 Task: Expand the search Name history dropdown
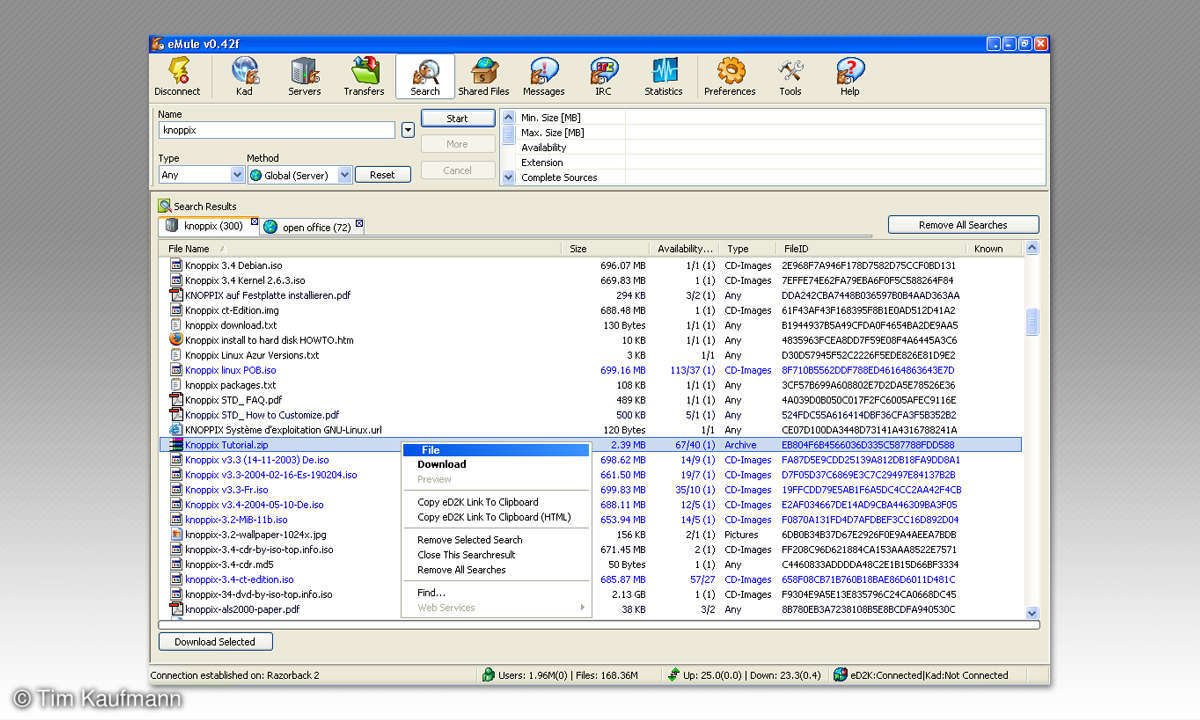click(x=408, y=130)
